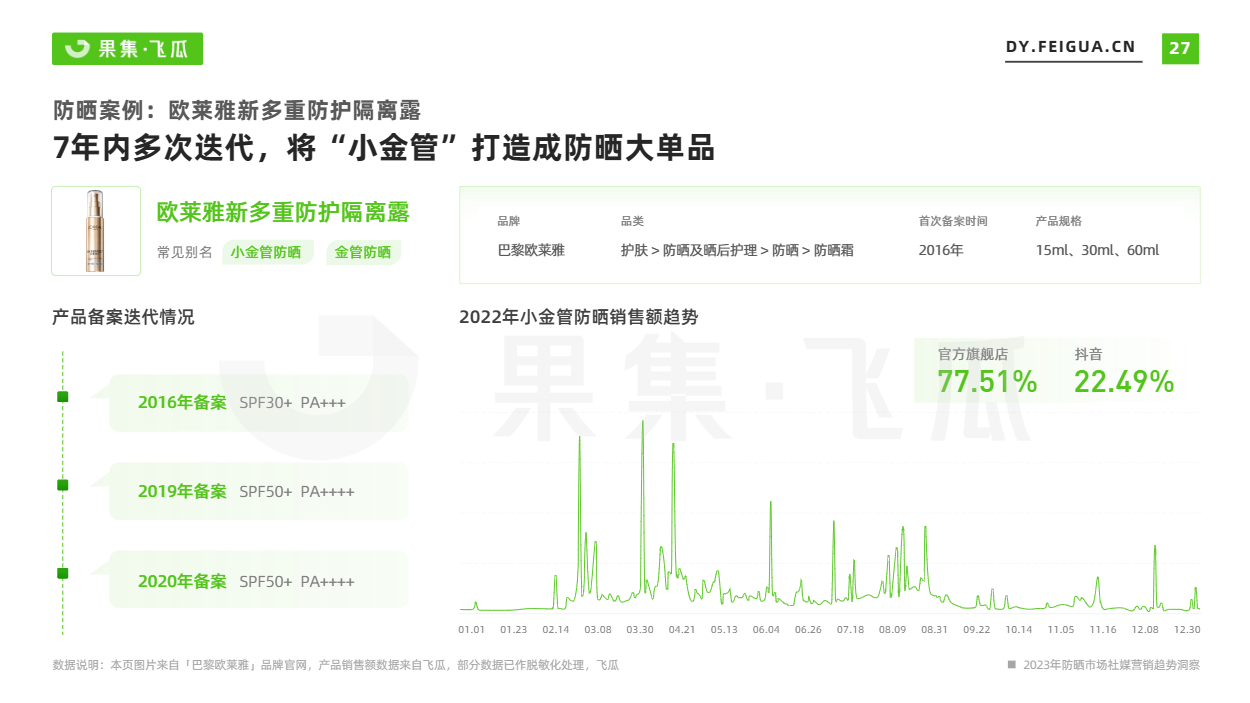Image resolution: width=1250 pixels, height=703 pixels.
Task: Click the 品牌 column header
Action: point(508,221)
